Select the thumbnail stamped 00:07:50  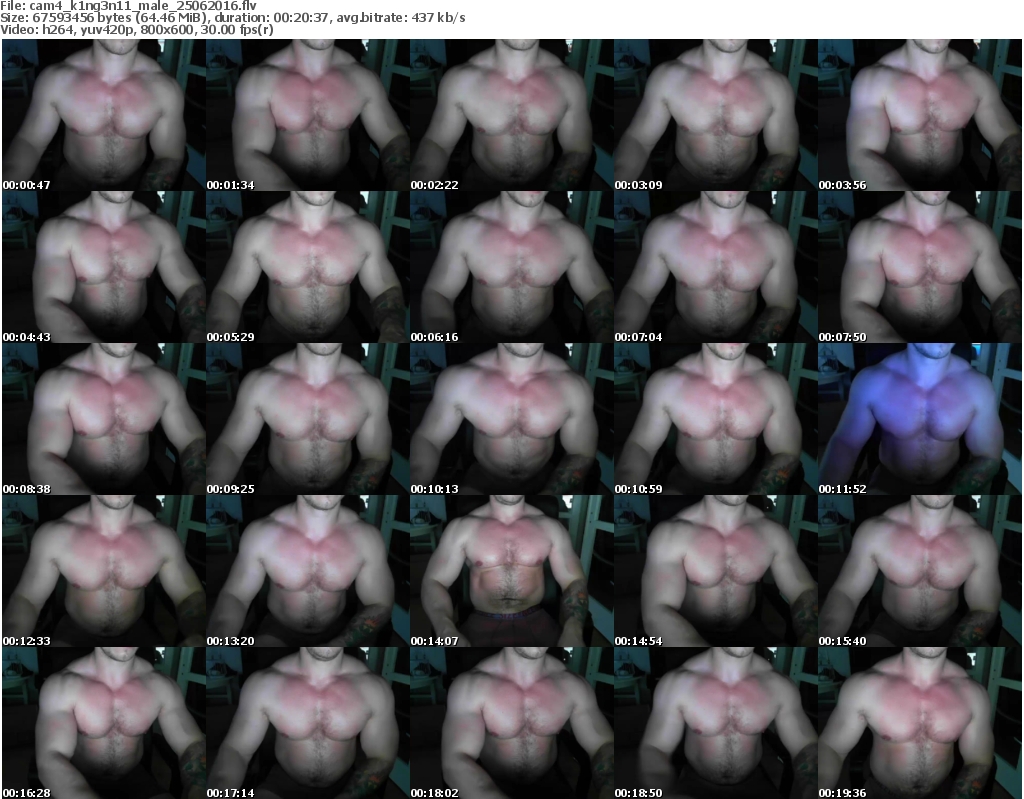tap(920, 267)
